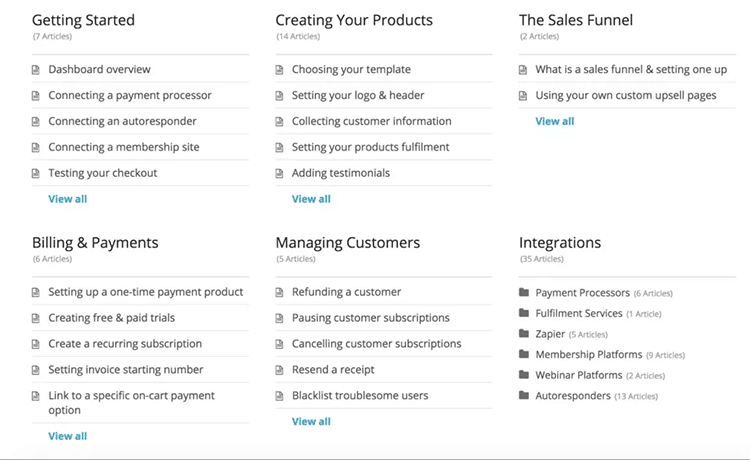Open Using your own custom upsell pages

coord(626,96)
